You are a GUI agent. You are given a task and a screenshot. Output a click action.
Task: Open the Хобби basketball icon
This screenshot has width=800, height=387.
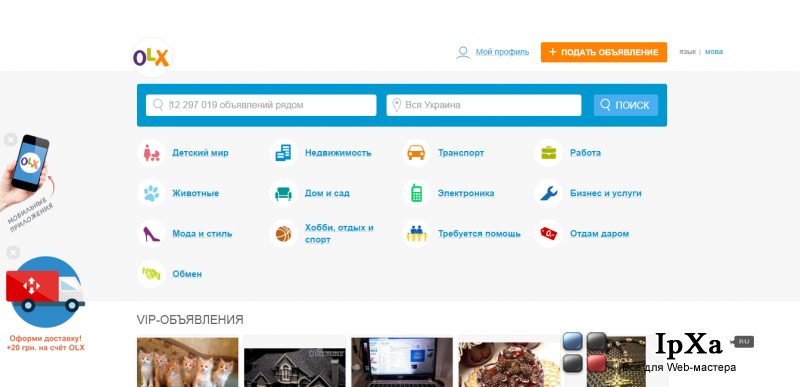[x=283, y=234]
